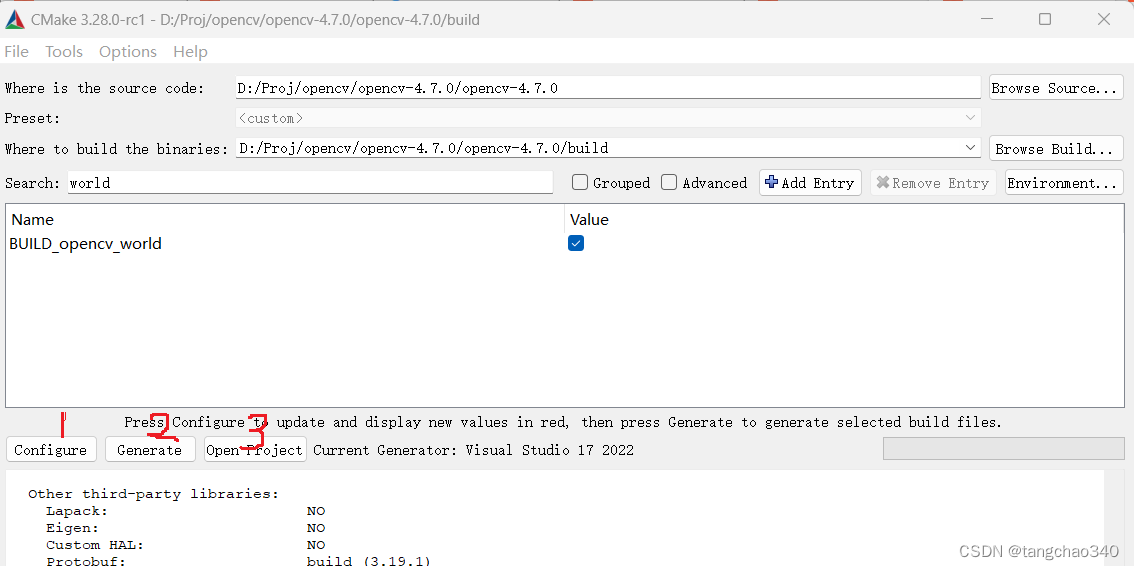Click the source code path field

(x=608, y=88)
